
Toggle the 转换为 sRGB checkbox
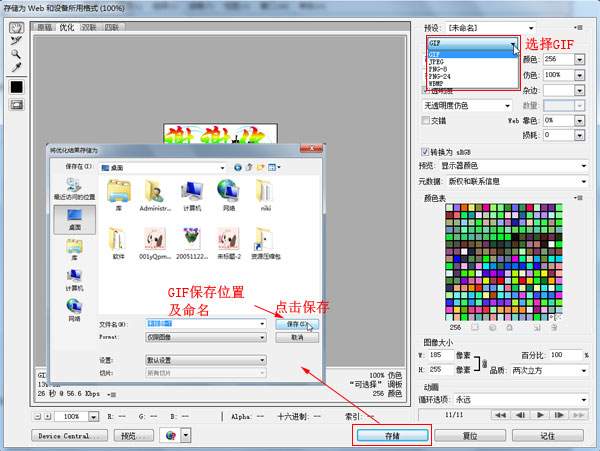click(x=425, y=152)
